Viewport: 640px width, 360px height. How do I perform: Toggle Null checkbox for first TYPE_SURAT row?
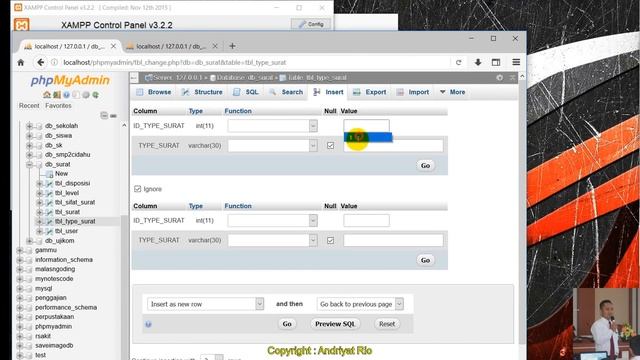click(330, 145)
